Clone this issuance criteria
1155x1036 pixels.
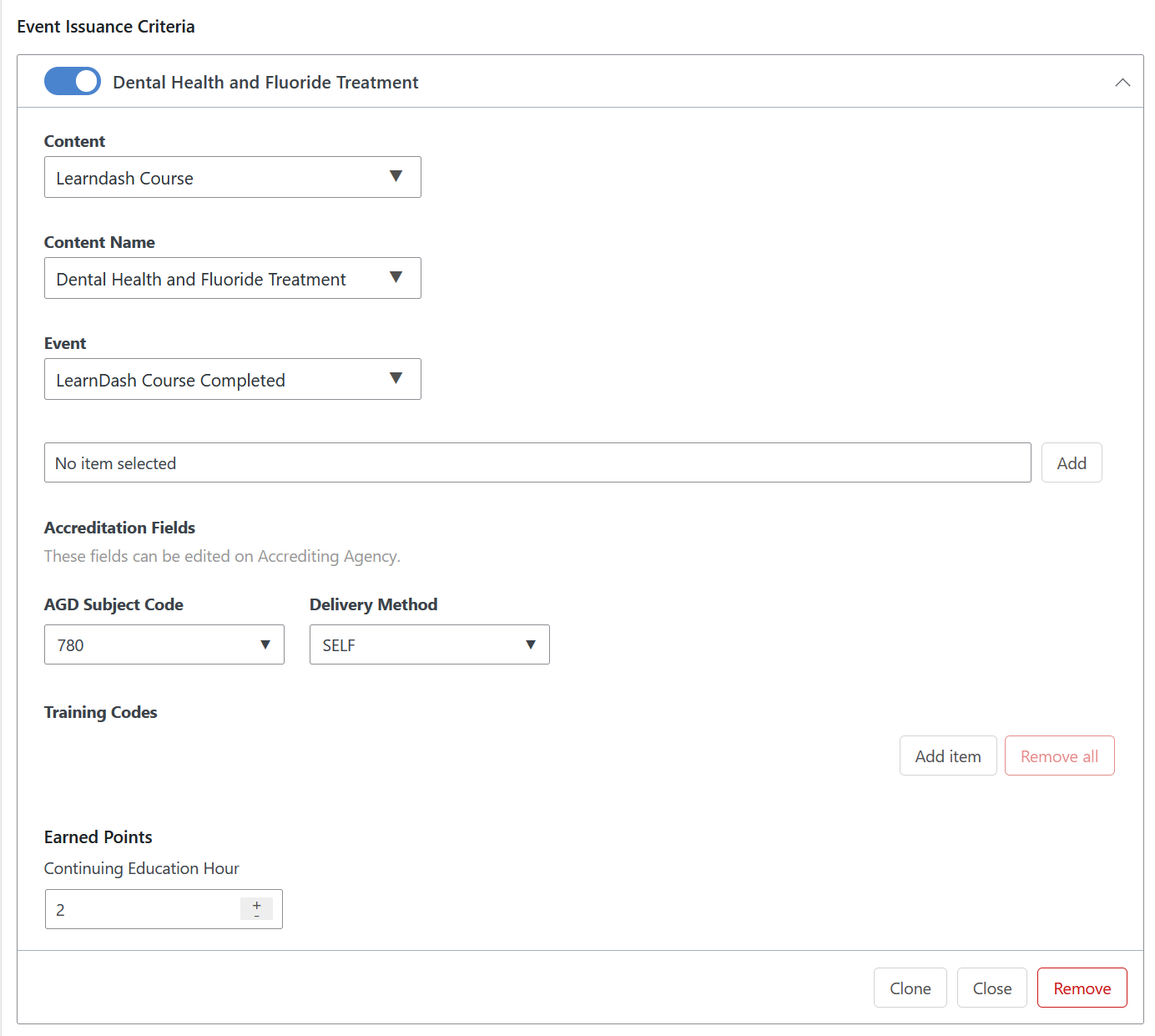[x=910, y=988]
